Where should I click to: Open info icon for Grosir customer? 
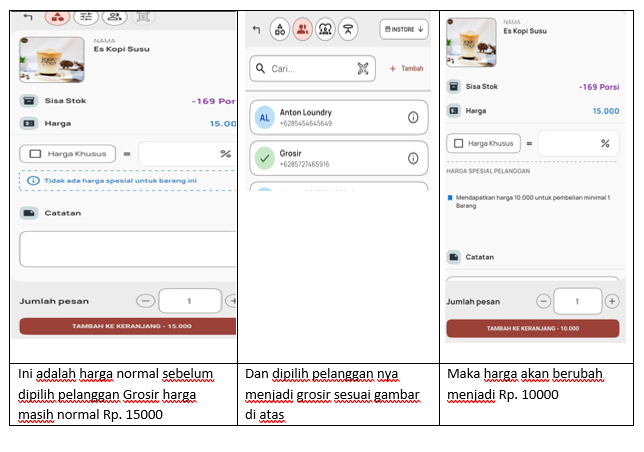pos(413,158)
